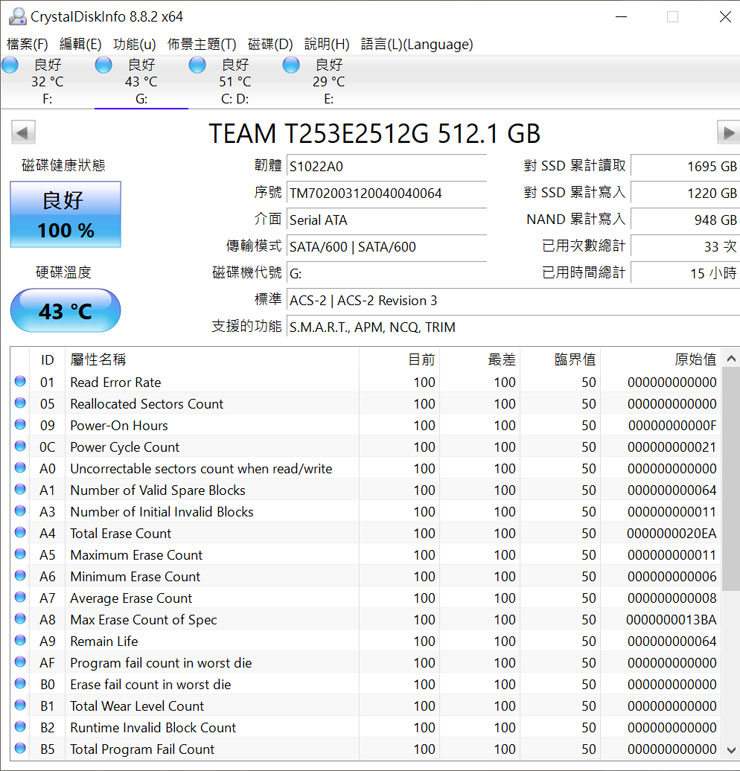The width and height of the screenshot is (740, 771).
Task: Click raw value 000000000021 of Power Cycle Count
Action: (672, 447)
